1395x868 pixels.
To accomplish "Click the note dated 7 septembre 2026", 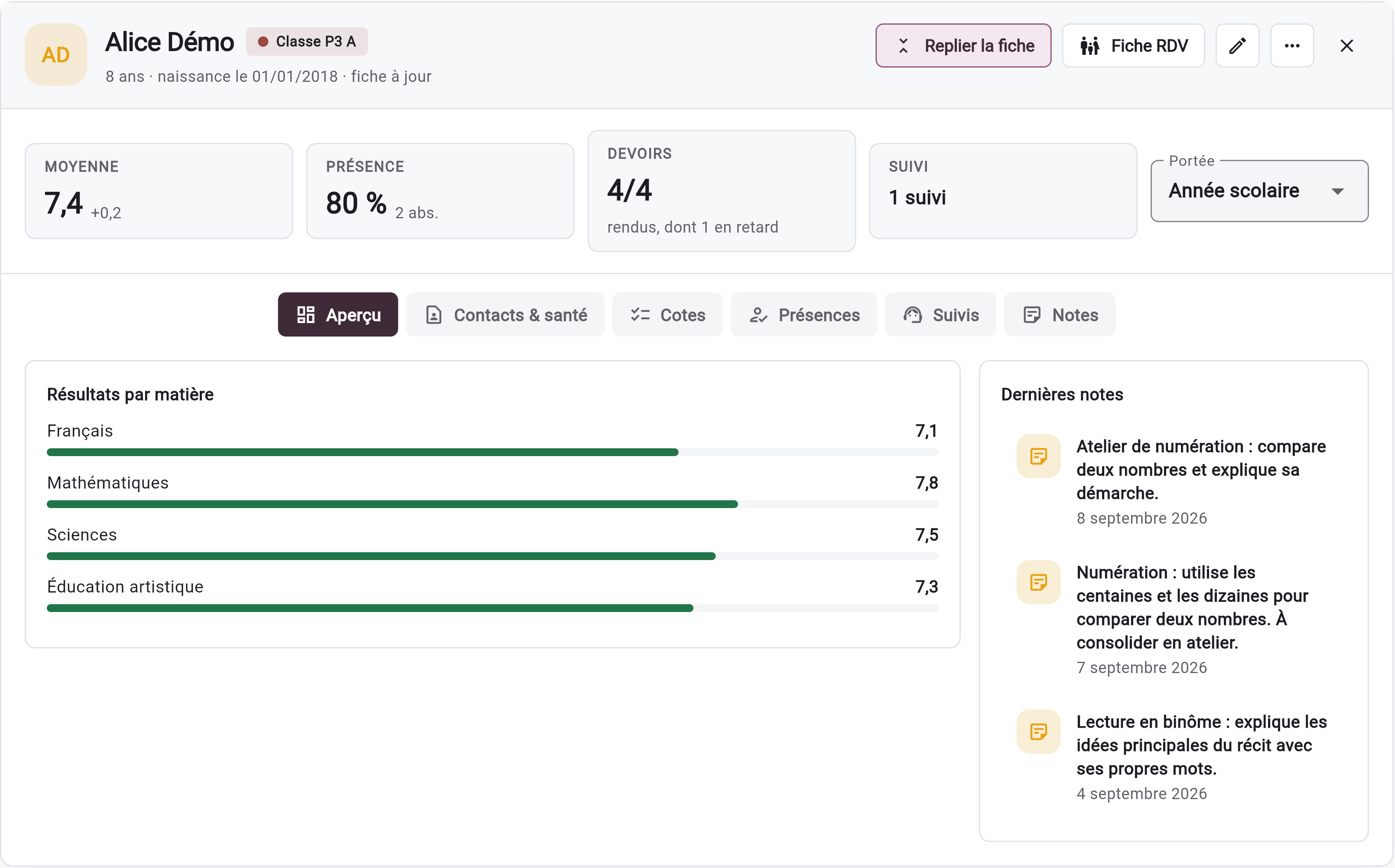I will [1173, 619].
